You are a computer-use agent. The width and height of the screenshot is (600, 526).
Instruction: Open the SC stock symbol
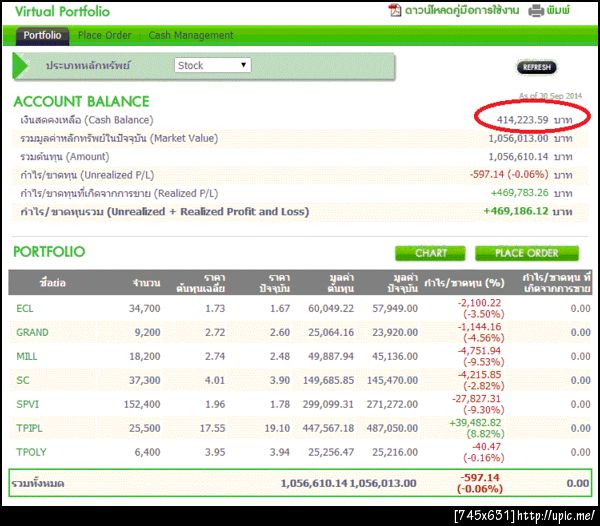tap(23, 380)
